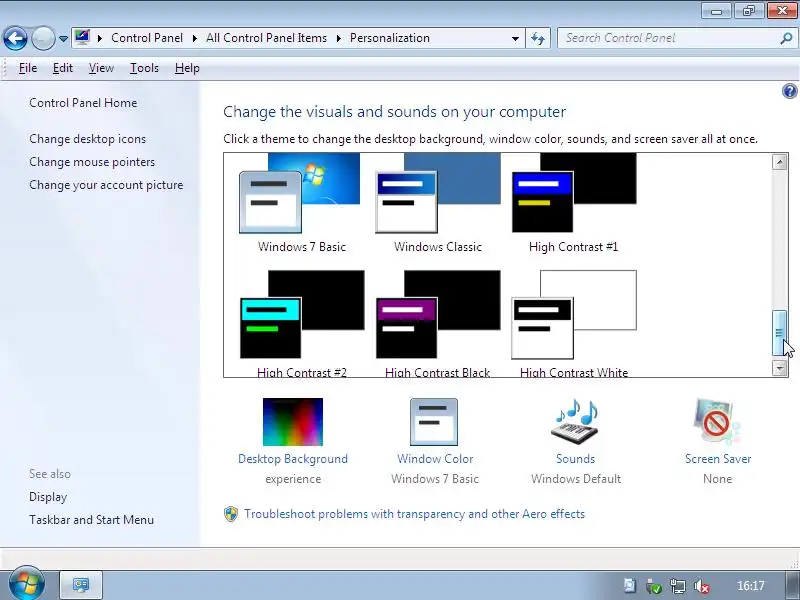Image resolution: width=800 pixels, height=600 pixels.
Task: Restore down the Personalization window
Action: [x=748, y=11]
